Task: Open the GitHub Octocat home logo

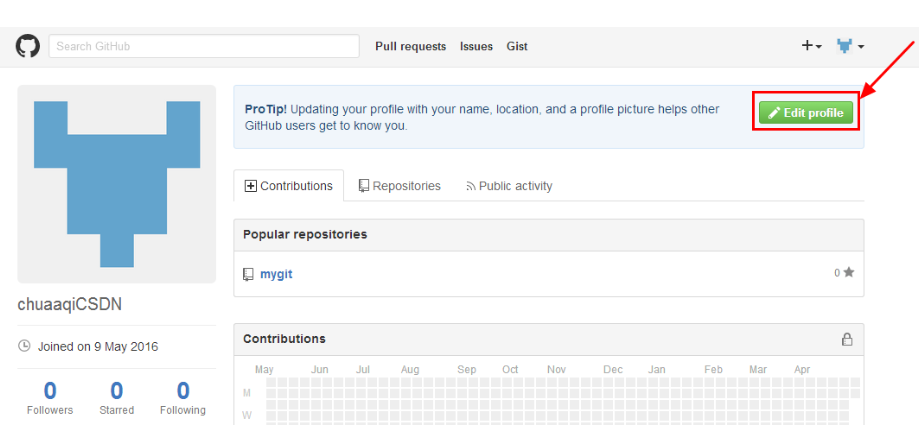Action: click(28, 46)
